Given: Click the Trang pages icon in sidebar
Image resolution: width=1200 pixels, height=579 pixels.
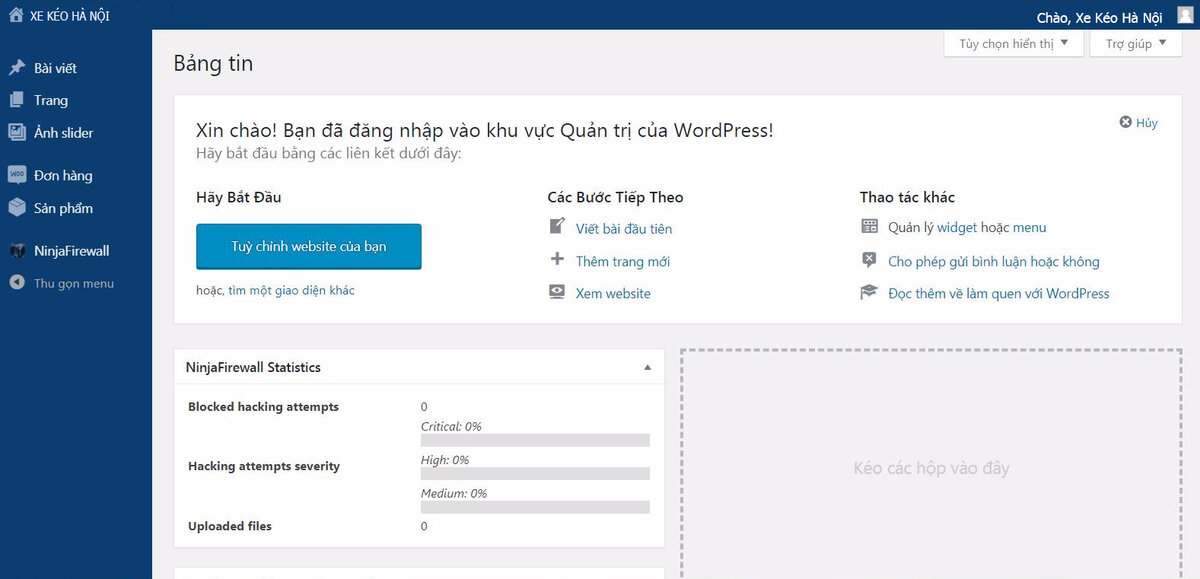Looking at the screenshot, I should pyautogui.click(x=17, y=100).
